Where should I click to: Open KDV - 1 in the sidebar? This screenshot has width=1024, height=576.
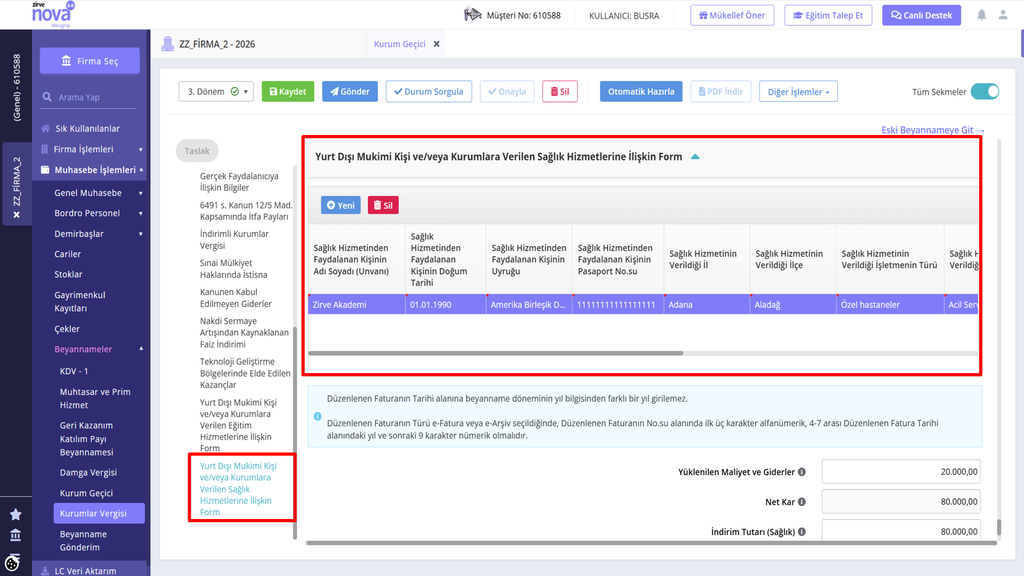click(74, 371)
